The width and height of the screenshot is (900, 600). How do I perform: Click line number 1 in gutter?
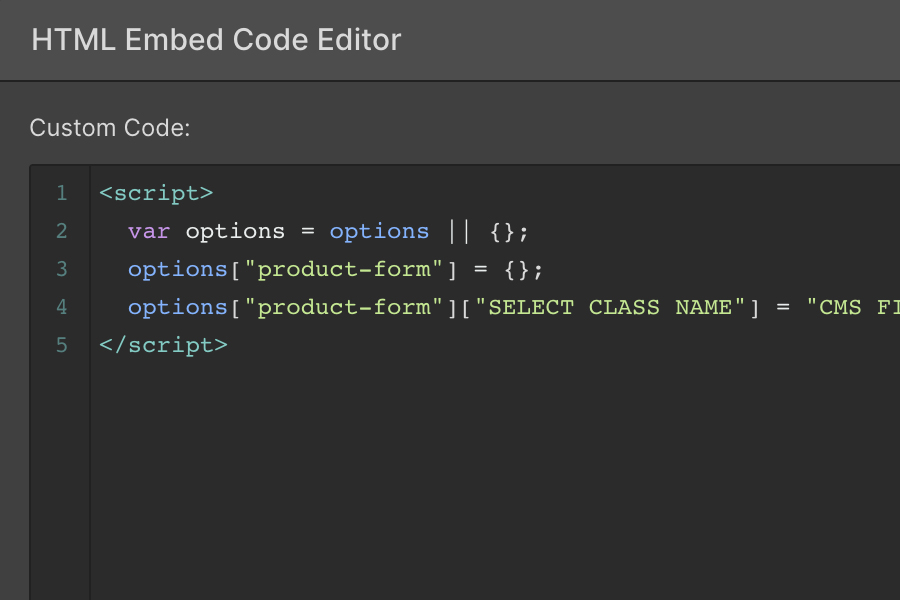[x=62, y=193]
